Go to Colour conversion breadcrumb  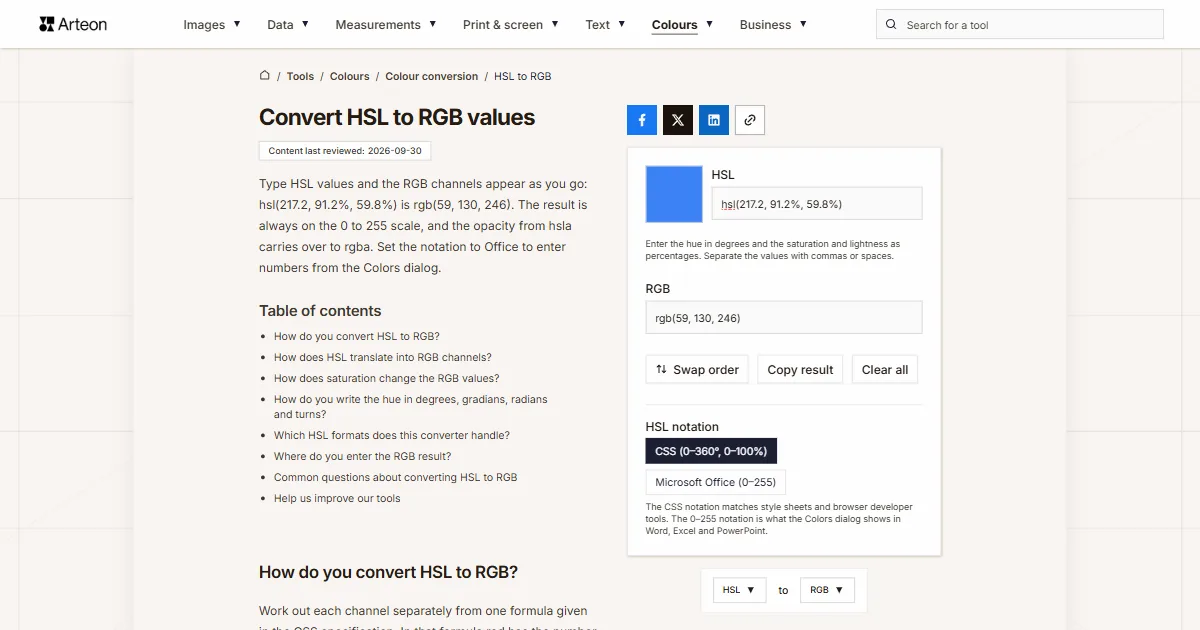point(432,76)
